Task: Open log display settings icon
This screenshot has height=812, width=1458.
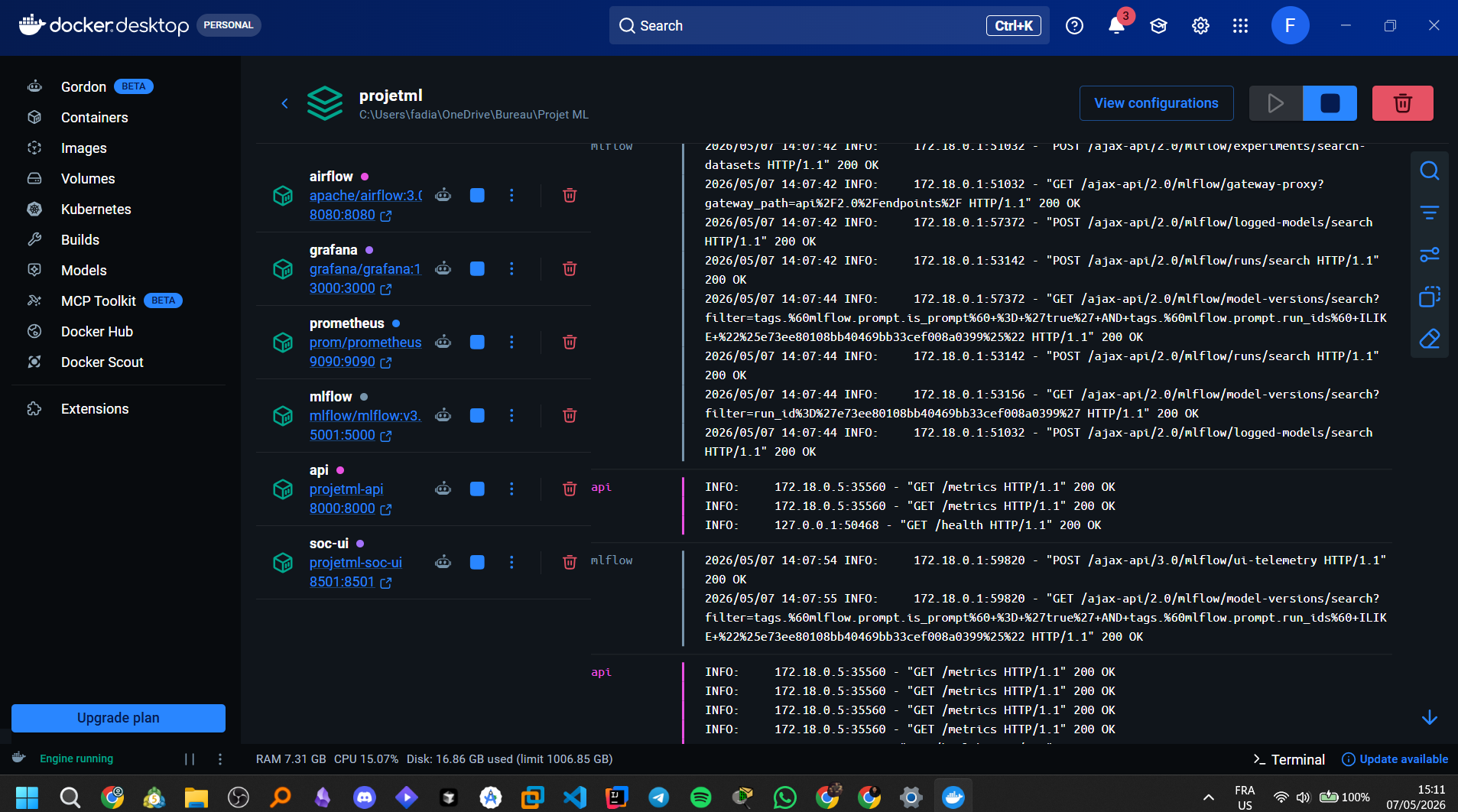Action: coord(1429,255)
